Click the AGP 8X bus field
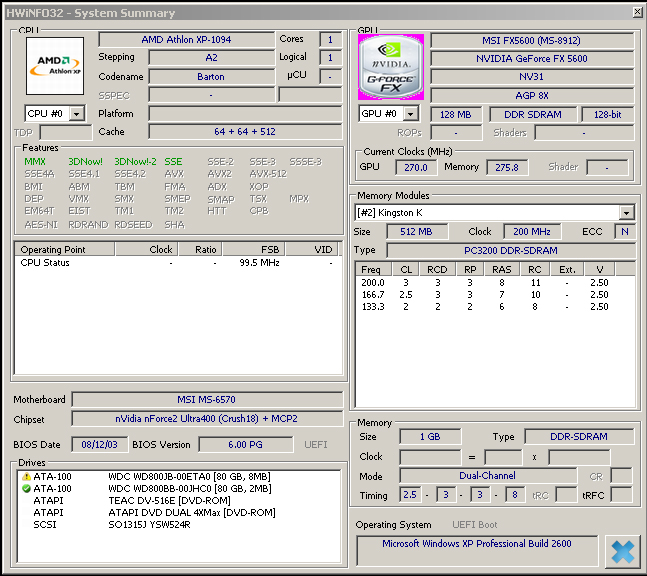Viewport: 647px width, 576px height. pos(532,96)
